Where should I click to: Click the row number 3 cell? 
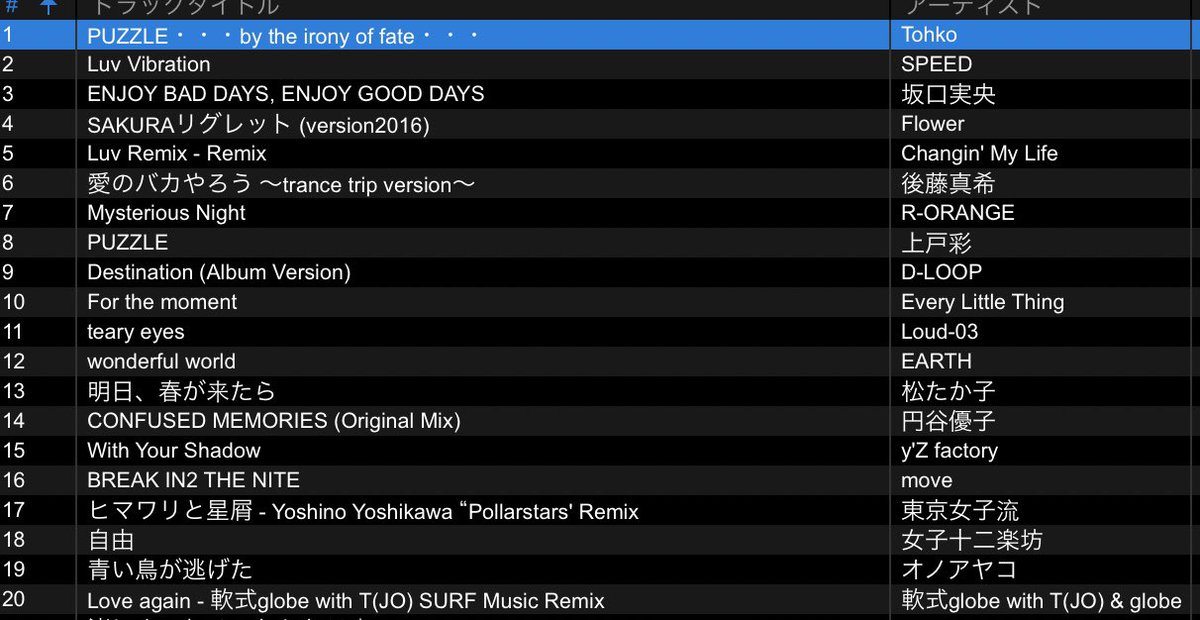8,94
